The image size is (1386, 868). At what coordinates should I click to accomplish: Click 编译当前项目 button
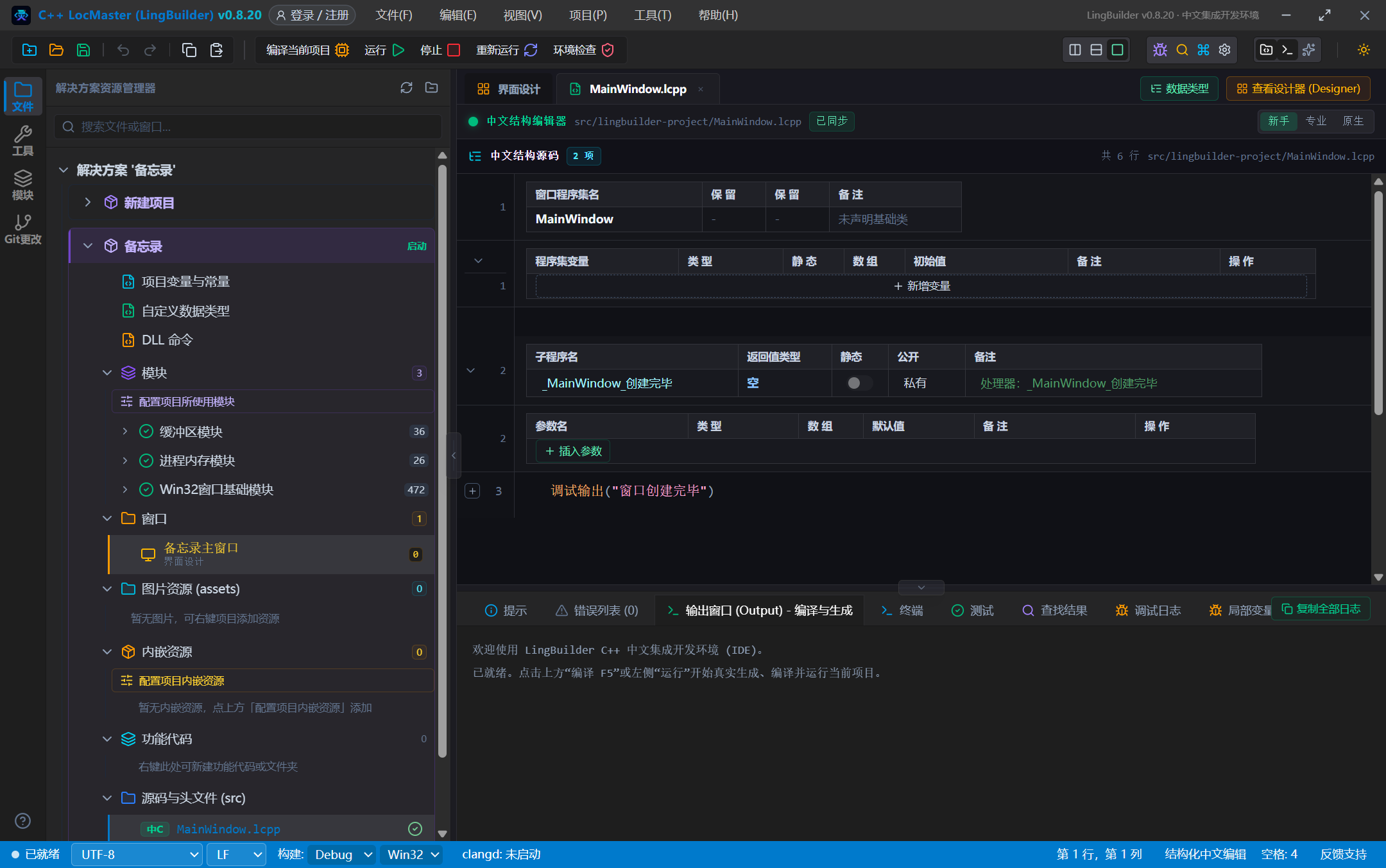click(x=307, y=50)
